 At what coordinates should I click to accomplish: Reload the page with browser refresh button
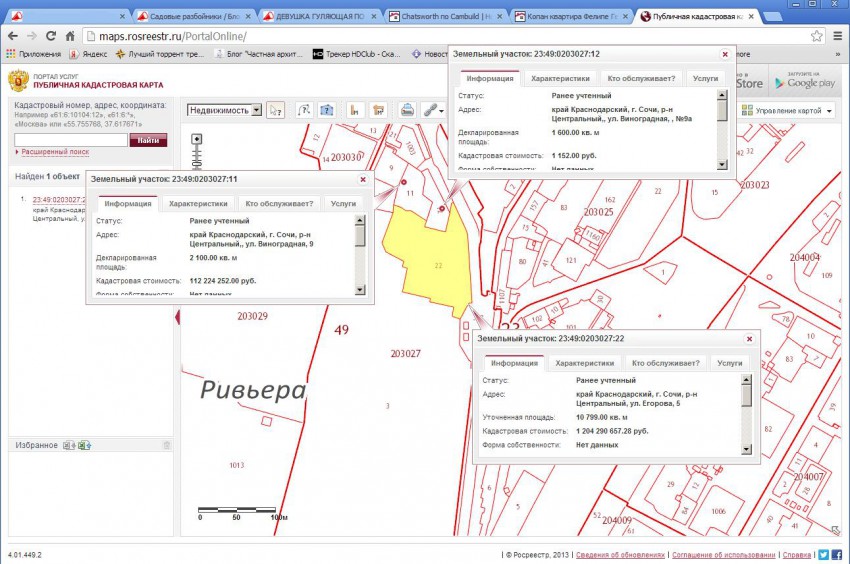point(51,36)
